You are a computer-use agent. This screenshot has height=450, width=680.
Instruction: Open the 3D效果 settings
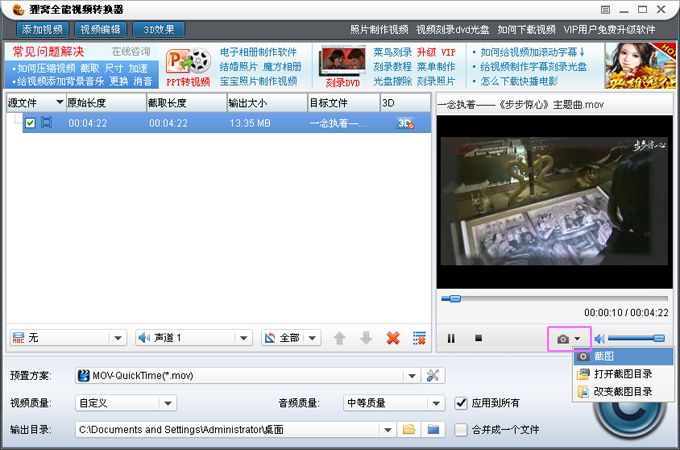pos(159,29)
